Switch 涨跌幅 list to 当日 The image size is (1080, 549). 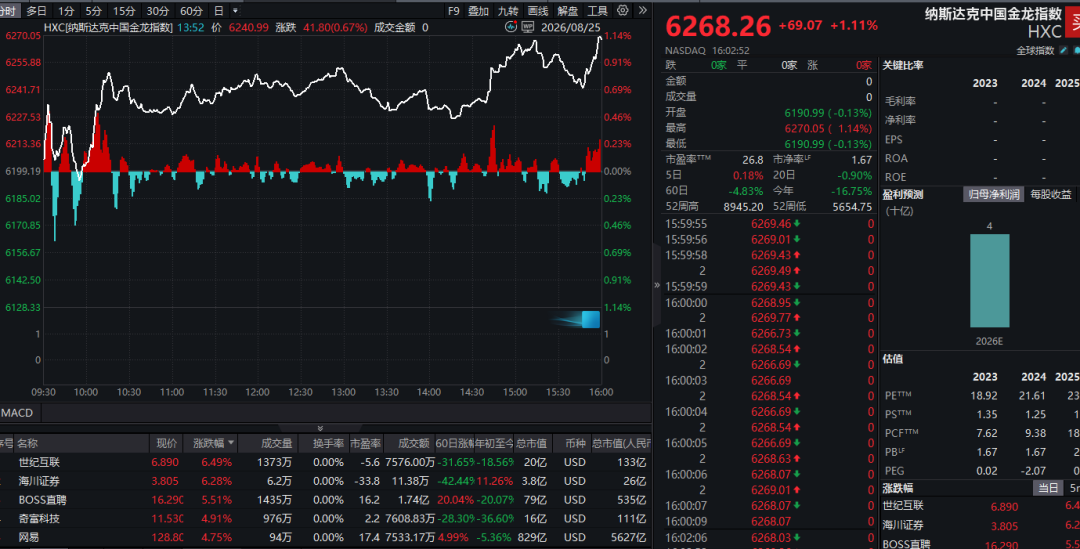pyautogui.click(x=1048, y=488)
